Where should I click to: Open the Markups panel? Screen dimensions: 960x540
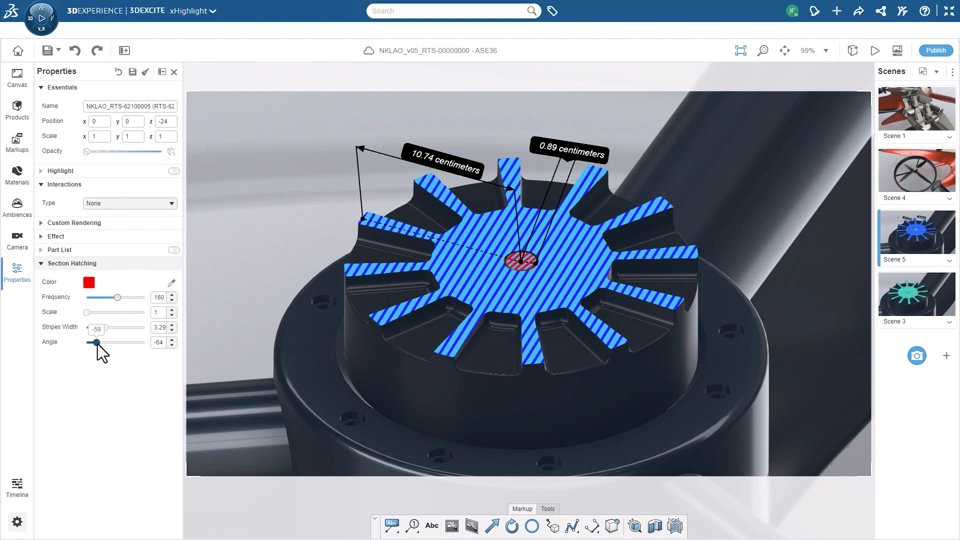[17, 143]
